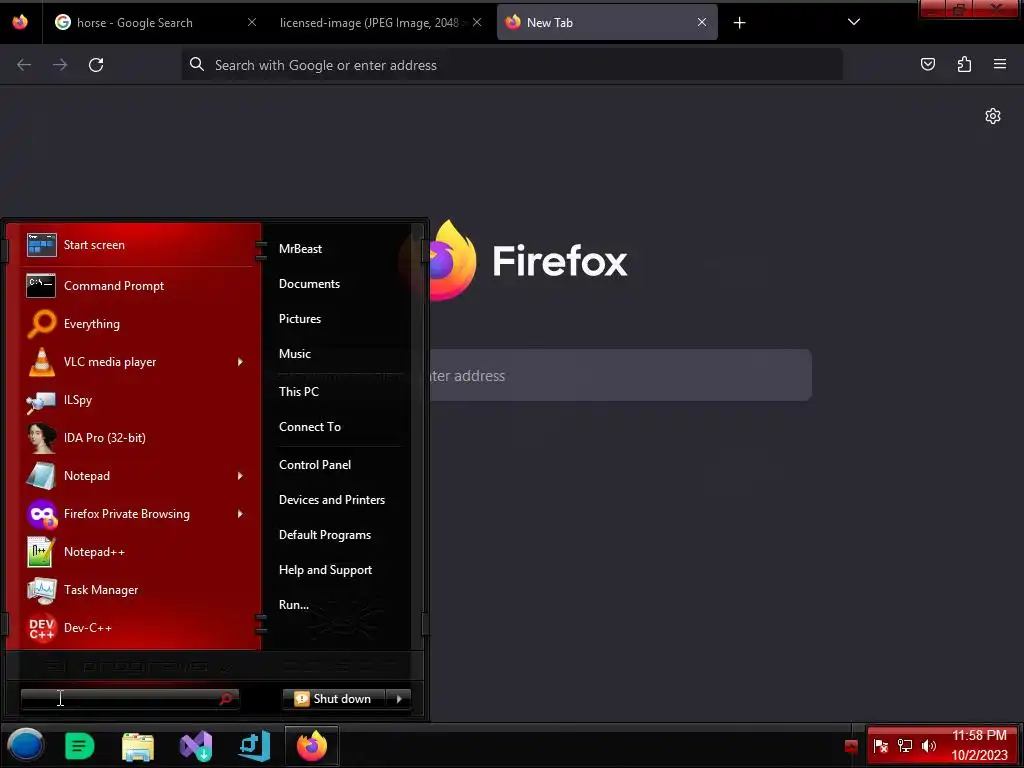Click the Shut down button
The image size is (1024, 768).
(x=334, y=699)
